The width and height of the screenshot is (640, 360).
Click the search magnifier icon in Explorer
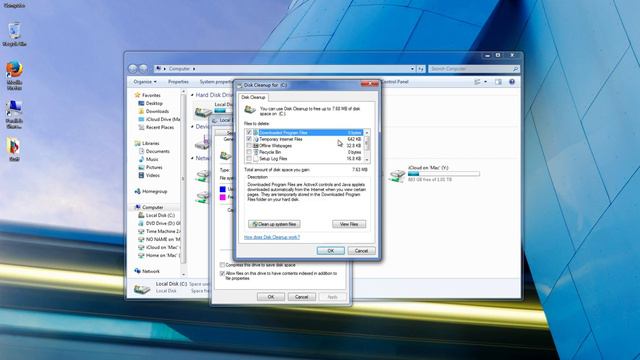coord(515,69)
